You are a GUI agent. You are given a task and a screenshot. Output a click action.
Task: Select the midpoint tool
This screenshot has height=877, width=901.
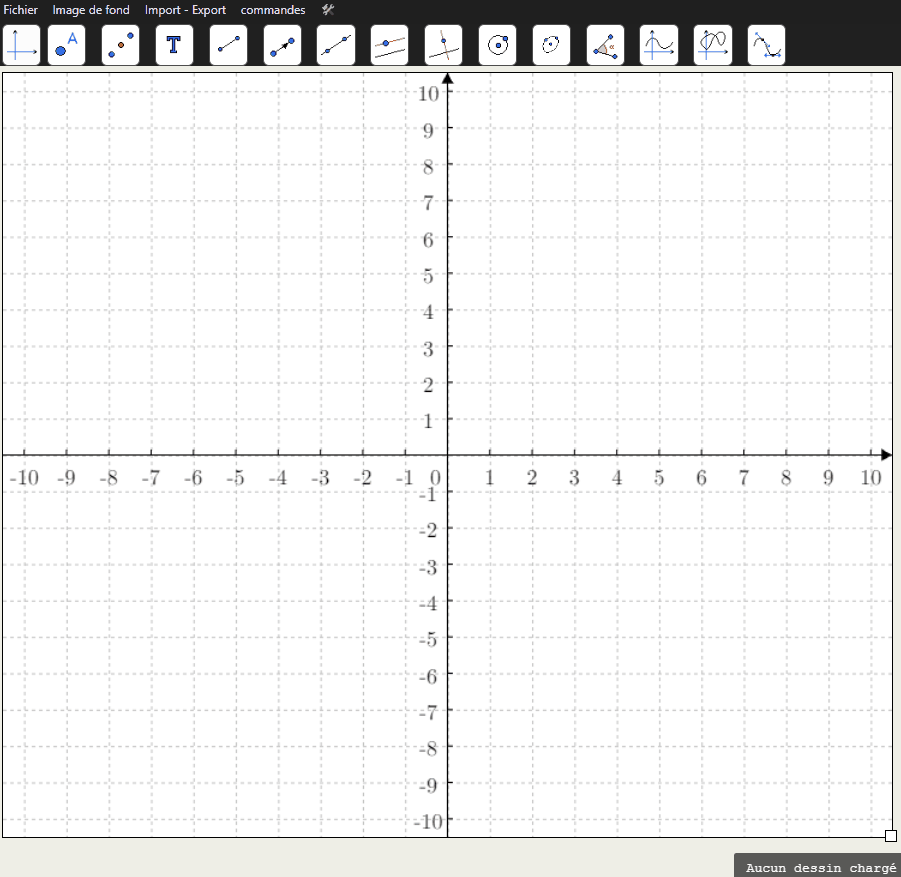pyautogui.click(x=120, y=45)
